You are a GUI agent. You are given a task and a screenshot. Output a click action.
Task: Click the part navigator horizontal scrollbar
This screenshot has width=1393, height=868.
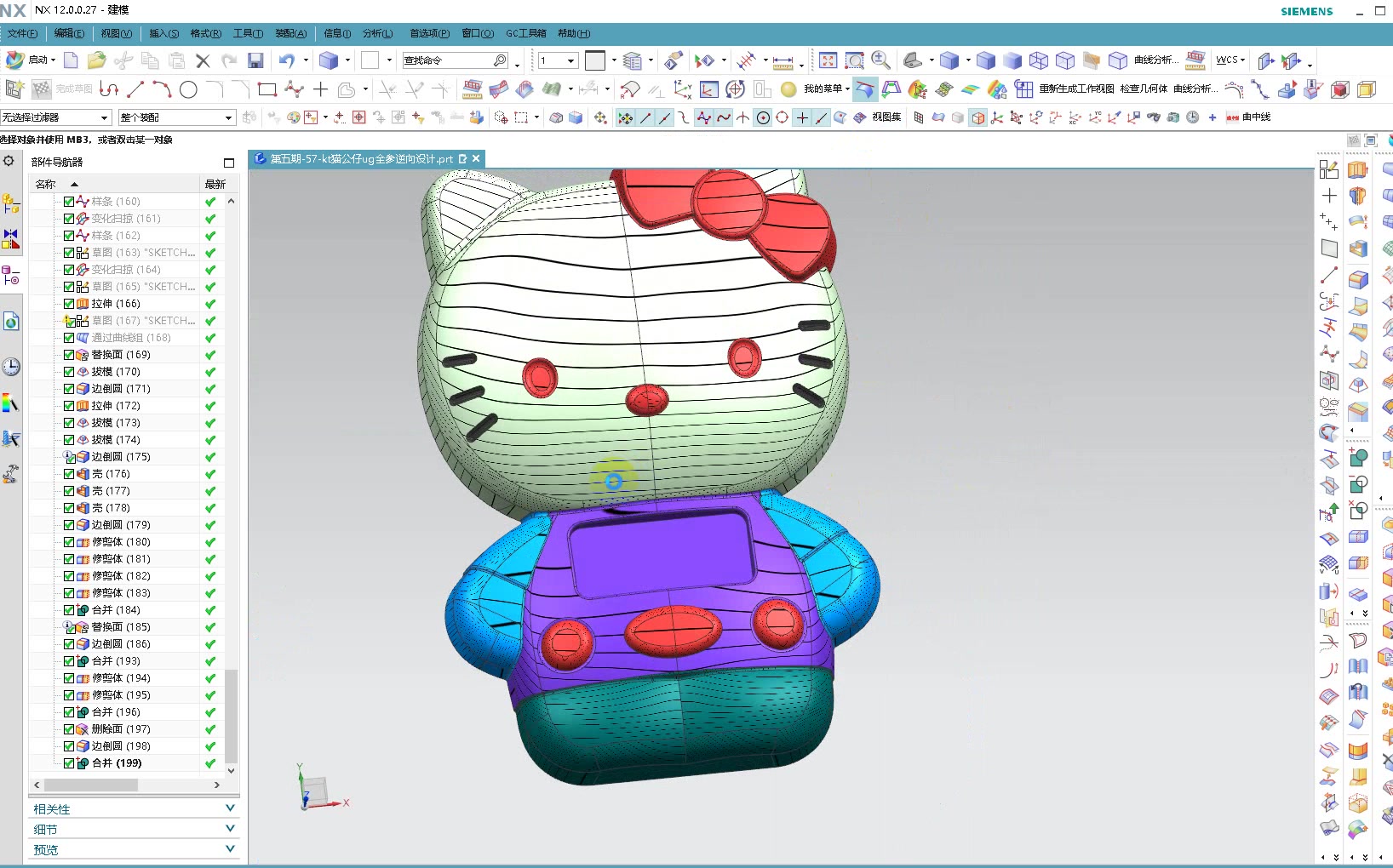click(x=91, y=785)
